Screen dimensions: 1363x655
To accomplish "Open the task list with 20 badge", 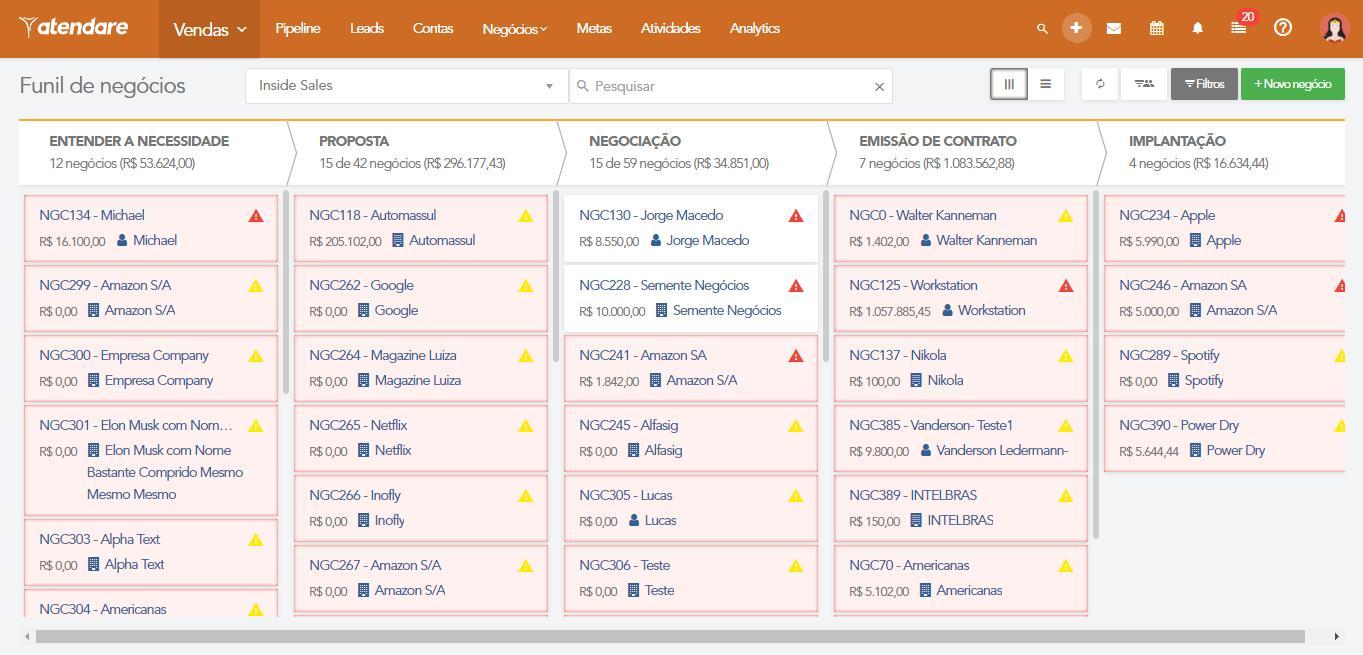I will pos(1238,28).
